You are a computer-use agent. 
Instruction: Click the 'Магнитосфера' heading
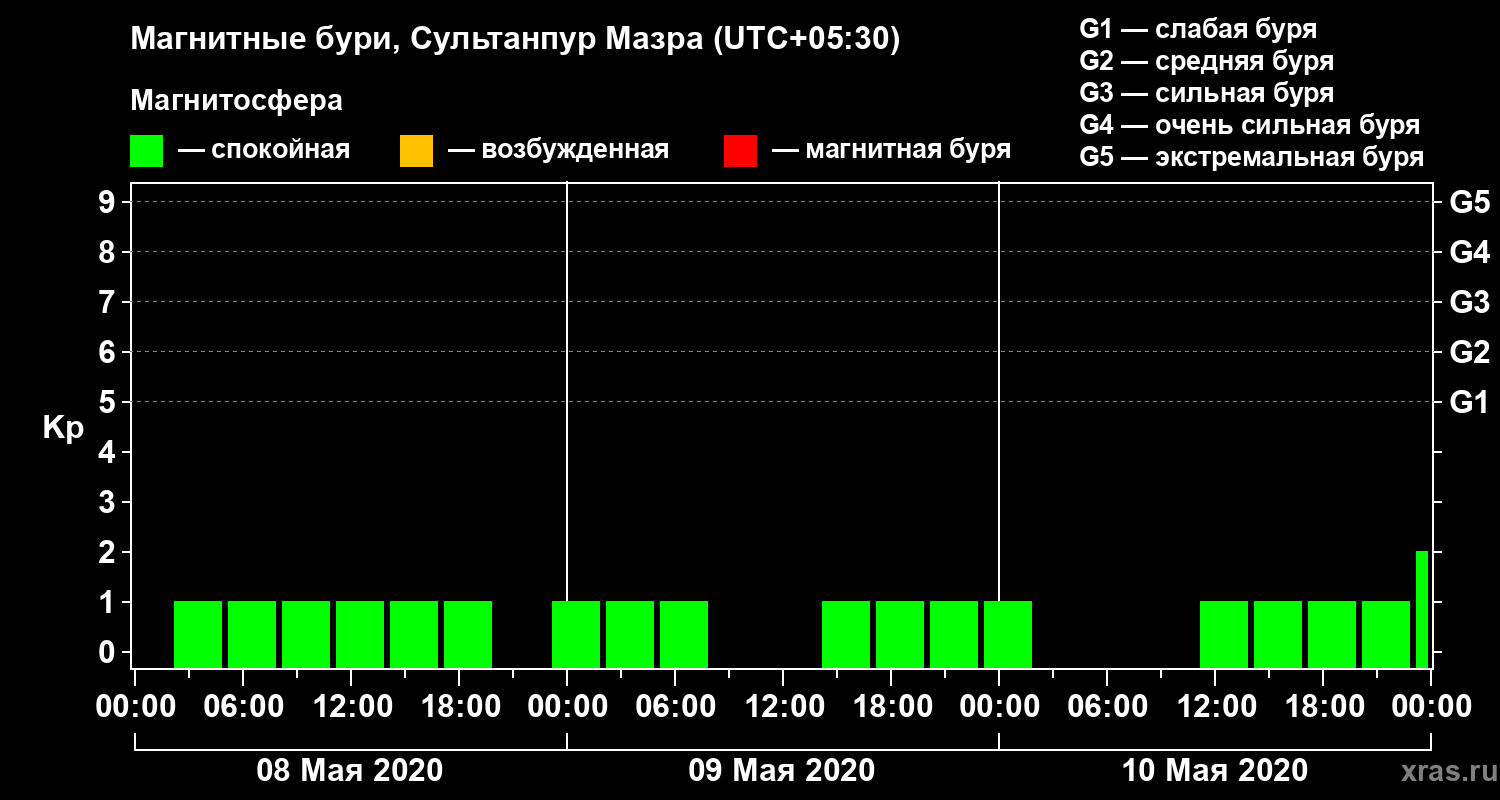pyautogui.click(x=236, y=101)
